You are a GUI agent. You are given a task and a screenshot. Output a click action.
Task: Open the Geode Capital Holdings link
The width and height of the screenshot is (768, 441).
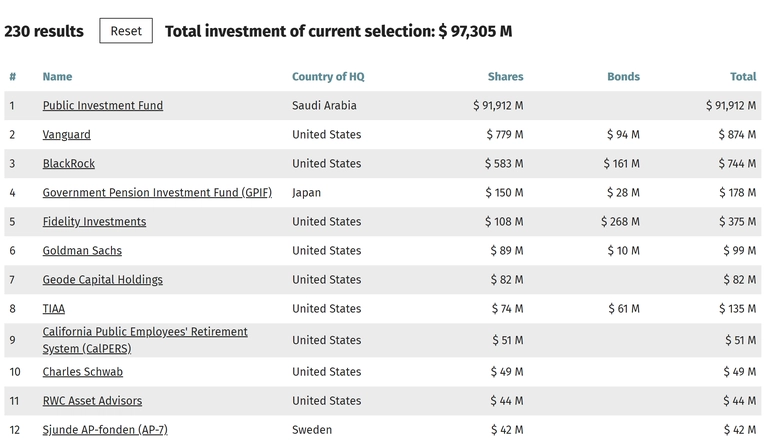point(102,279)
